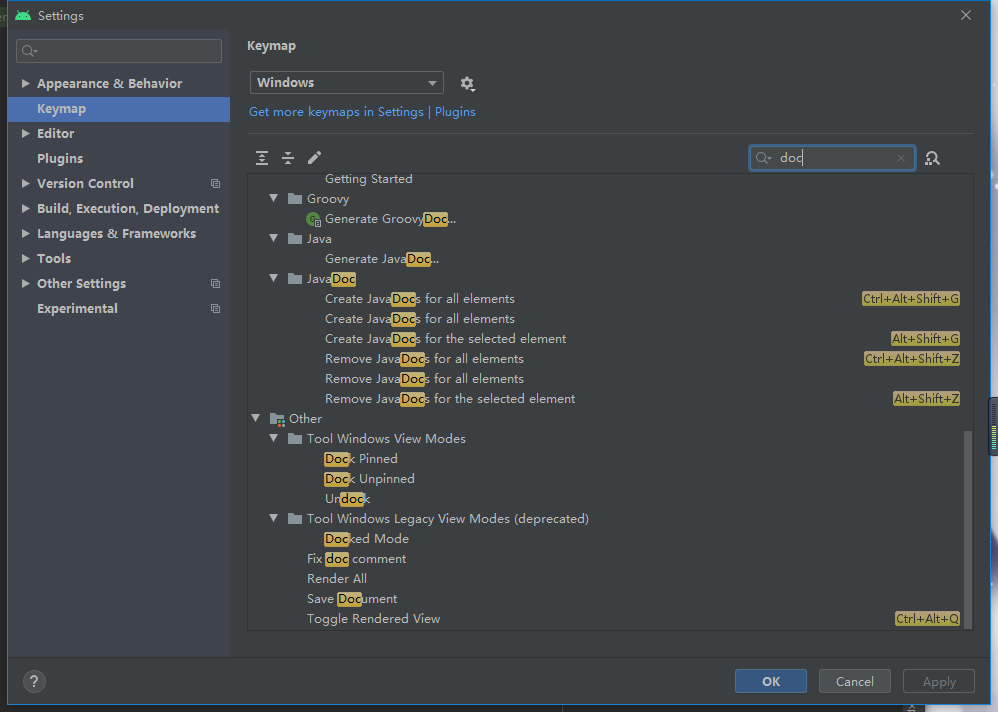Click the search magnifier in keymap filter
Image resolution: width=998 pixels, height=712 pixels.
(763, 158)
